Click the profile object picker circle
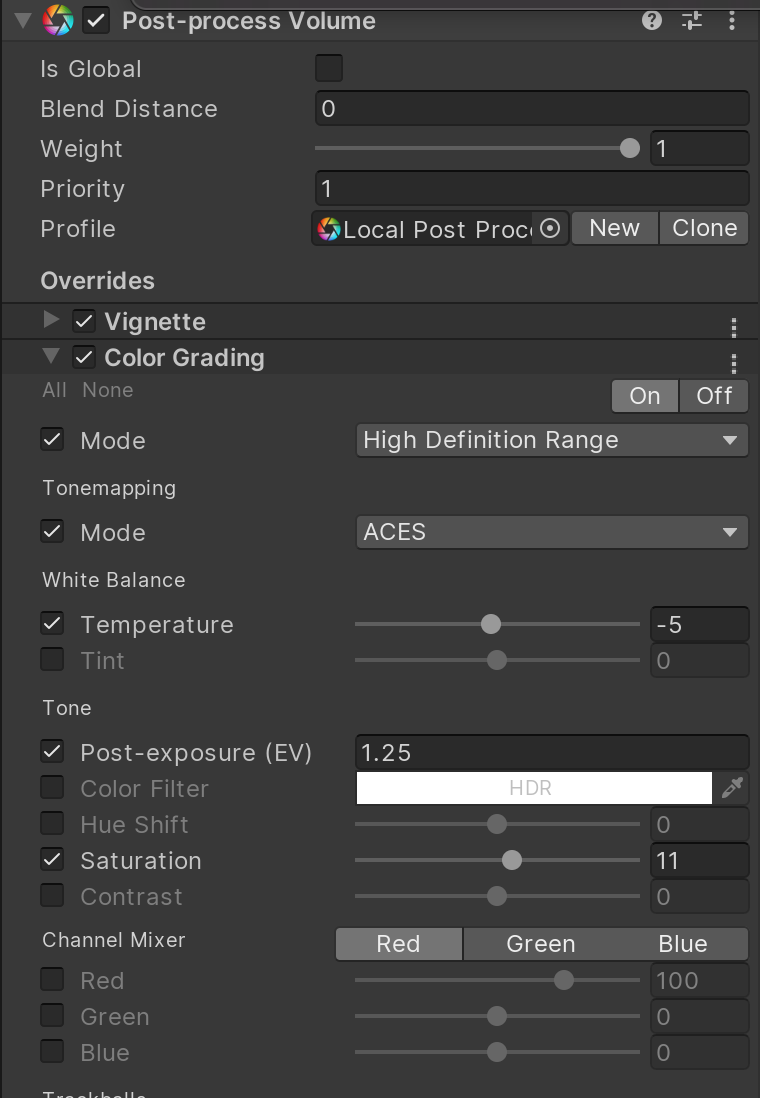 [549, 229]
